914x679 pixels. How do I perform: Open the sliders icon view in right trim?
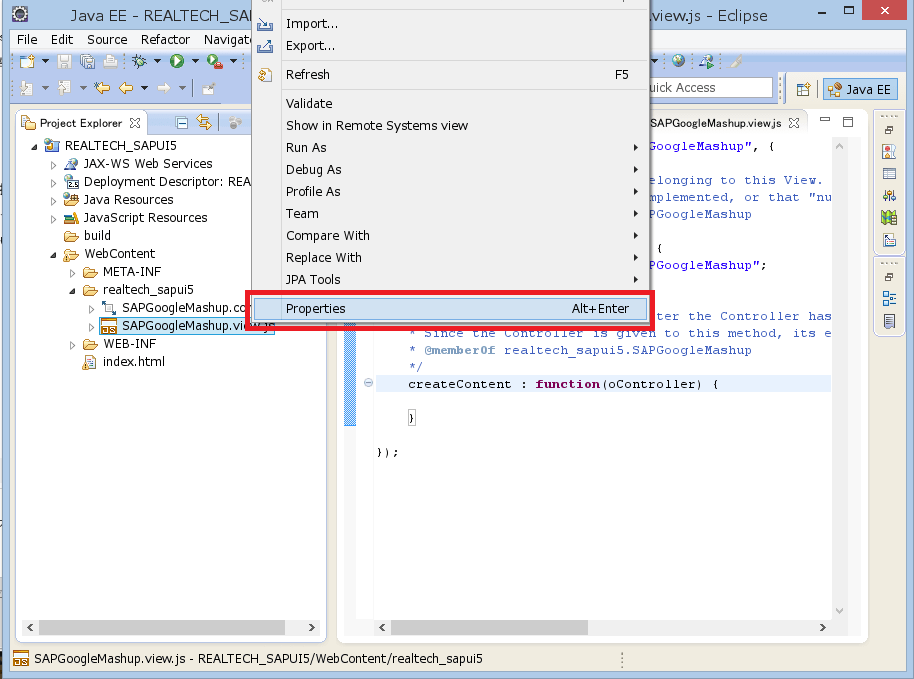(889, 195)
